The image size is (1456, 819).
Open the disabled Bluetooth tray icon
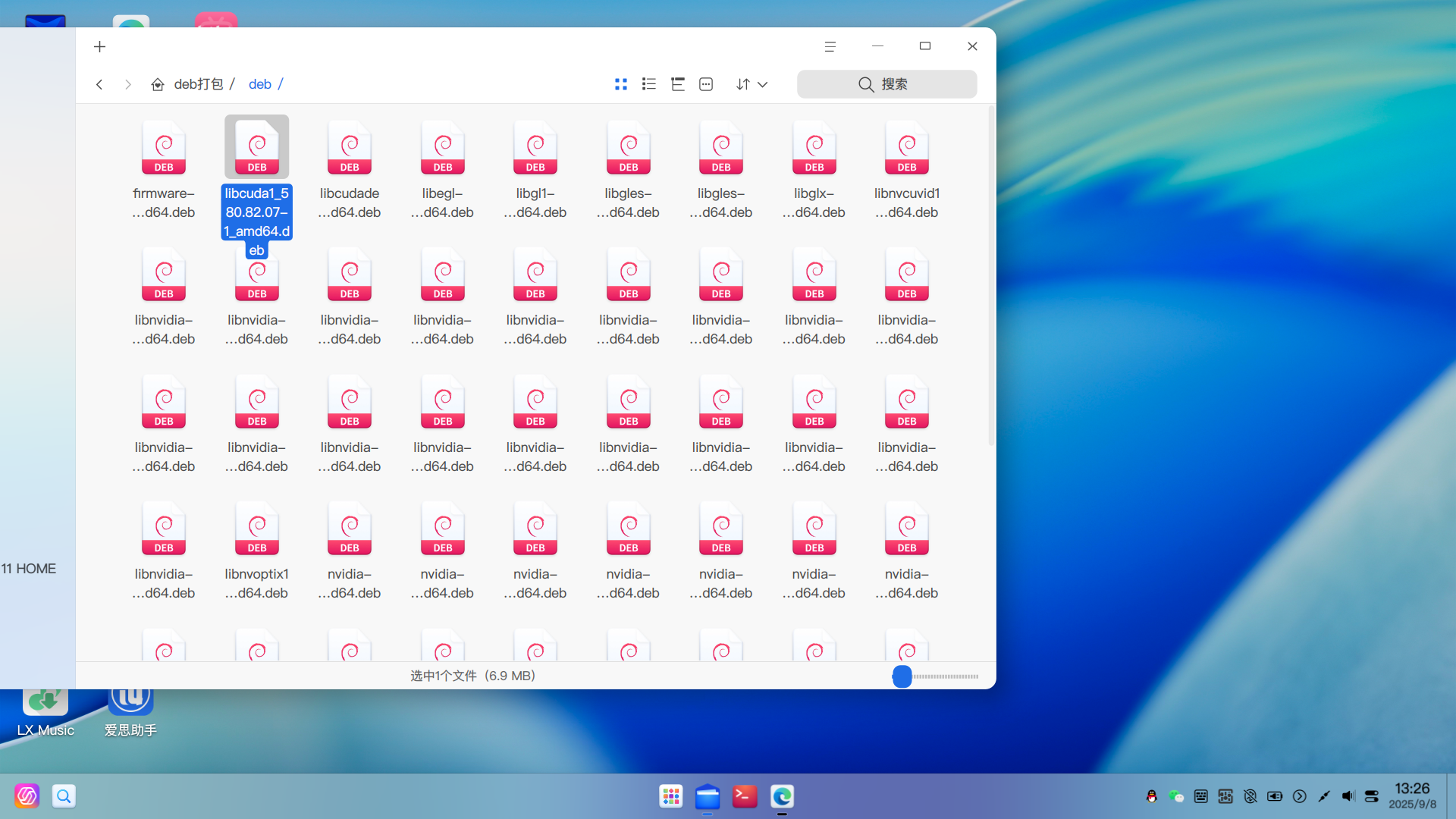pyautogui.click(x=1250, y=796)
